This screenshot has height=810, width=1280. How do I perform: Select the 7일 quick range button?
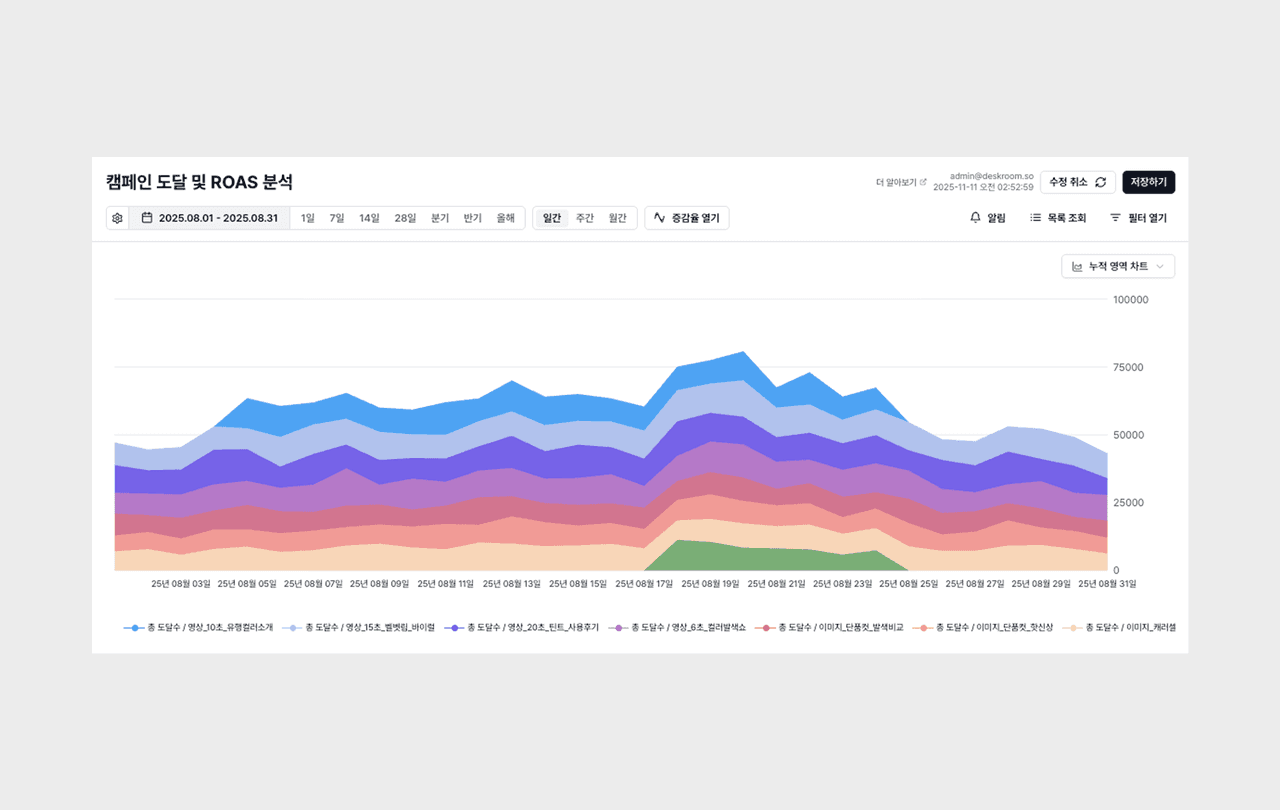click(337, 218)
